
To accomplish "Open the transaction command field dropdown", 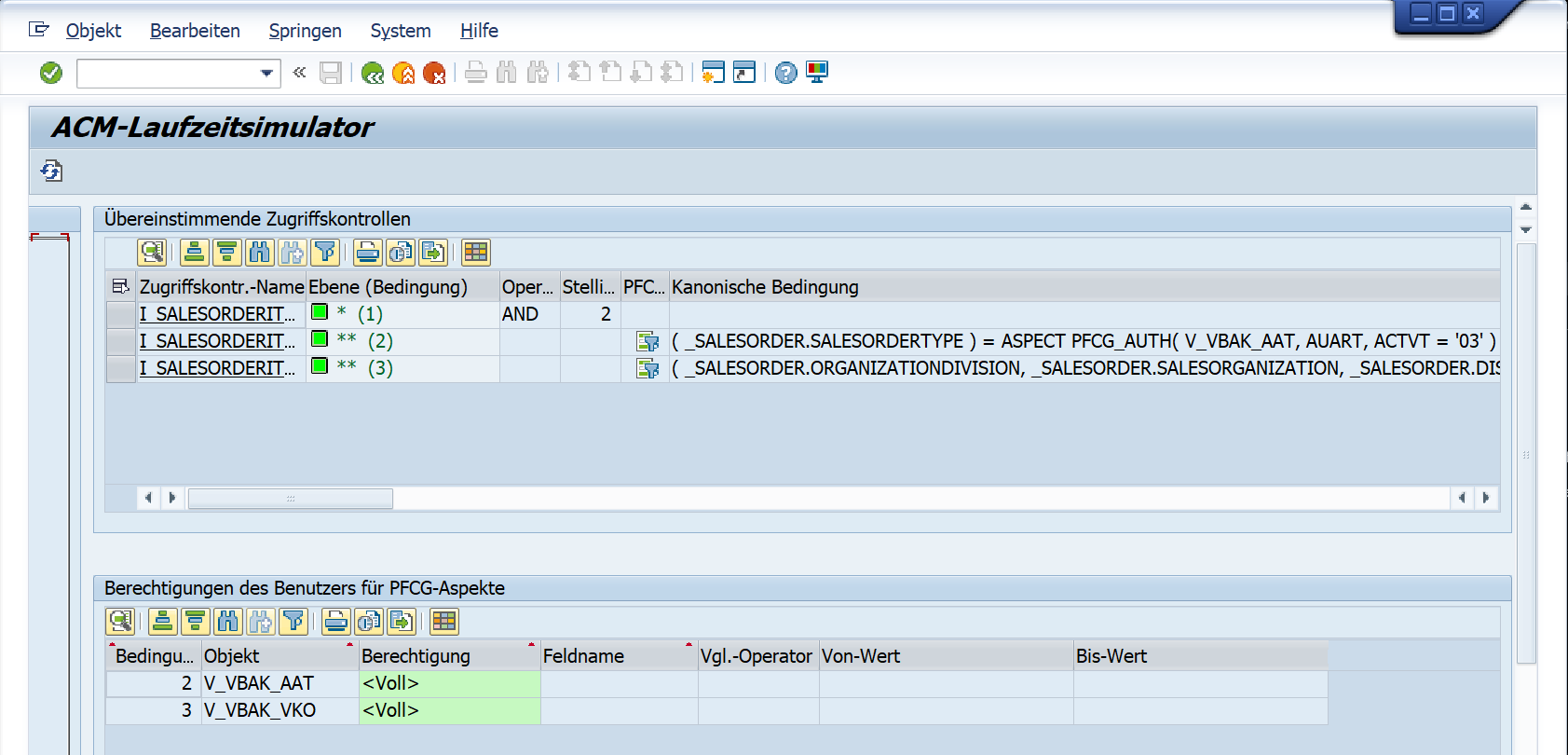I will point(266,73).
